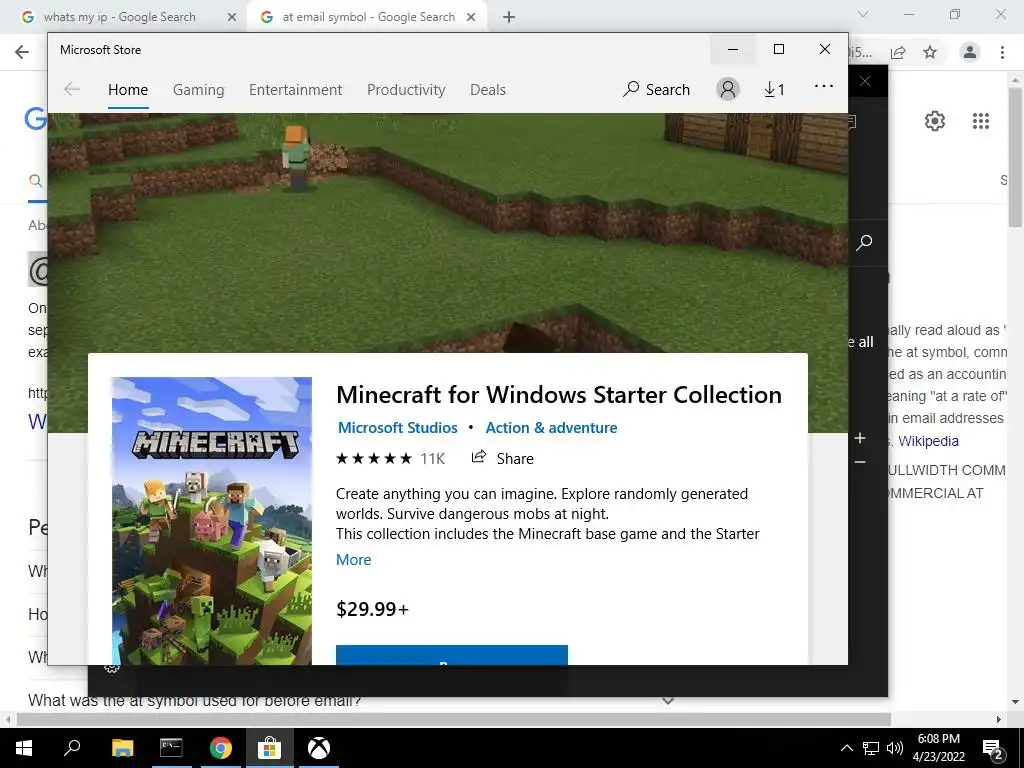Zoom in with plus in dark panel
The width and height of the screenshot is (1024, 768).
(x=860, y=438)
